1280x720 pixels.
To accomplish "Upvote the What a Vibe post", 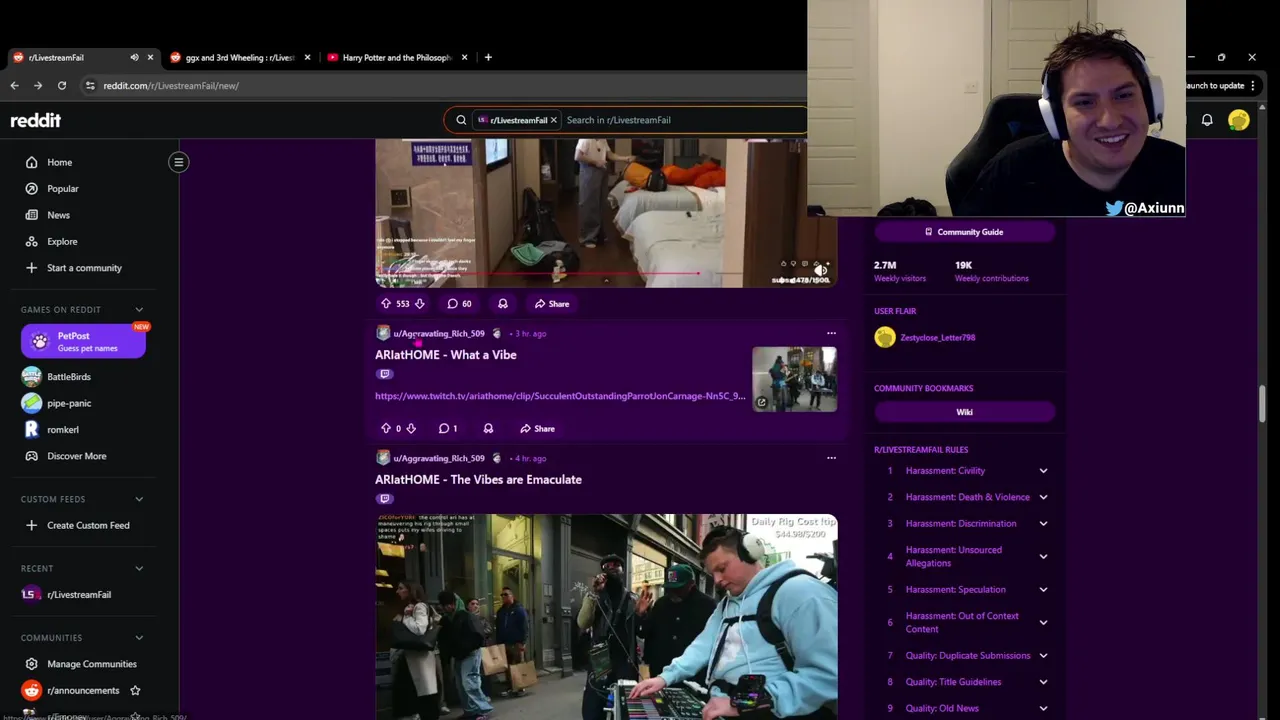I will click(386, 429).
